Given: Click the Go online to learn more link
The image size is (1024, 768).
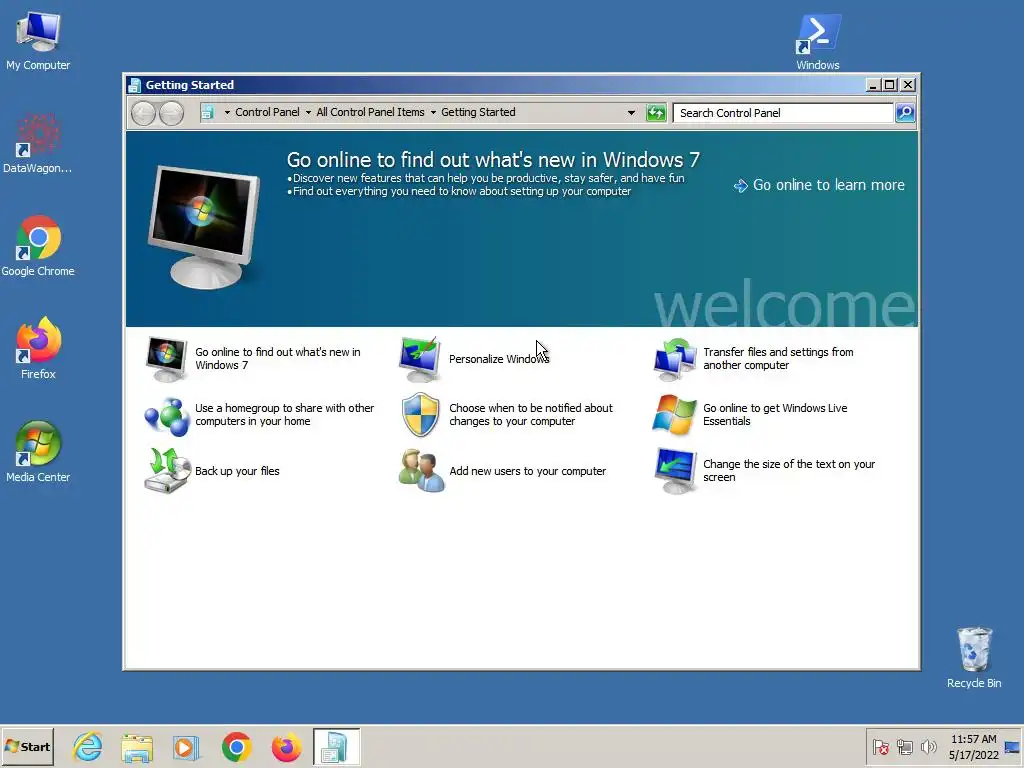Looking at the screenshot, I should (x=820, y=185).
